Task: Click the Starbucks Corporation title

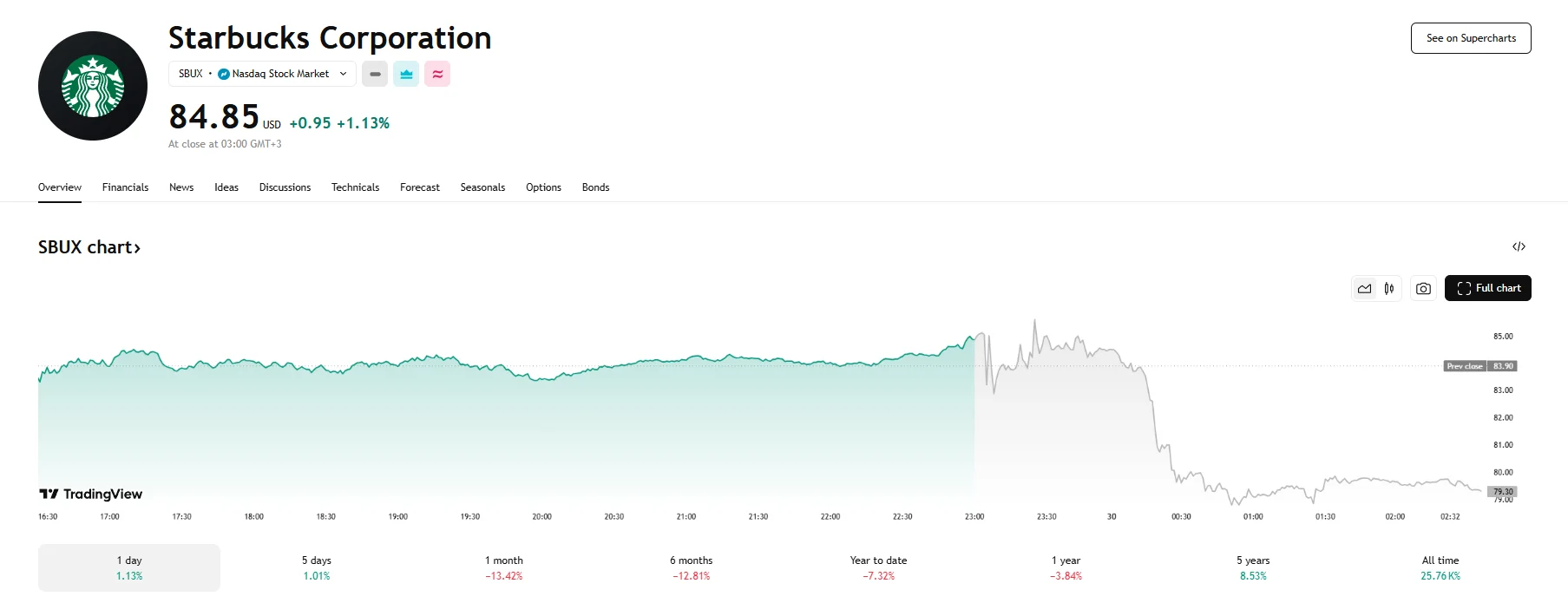Action: tap(330, 38)
